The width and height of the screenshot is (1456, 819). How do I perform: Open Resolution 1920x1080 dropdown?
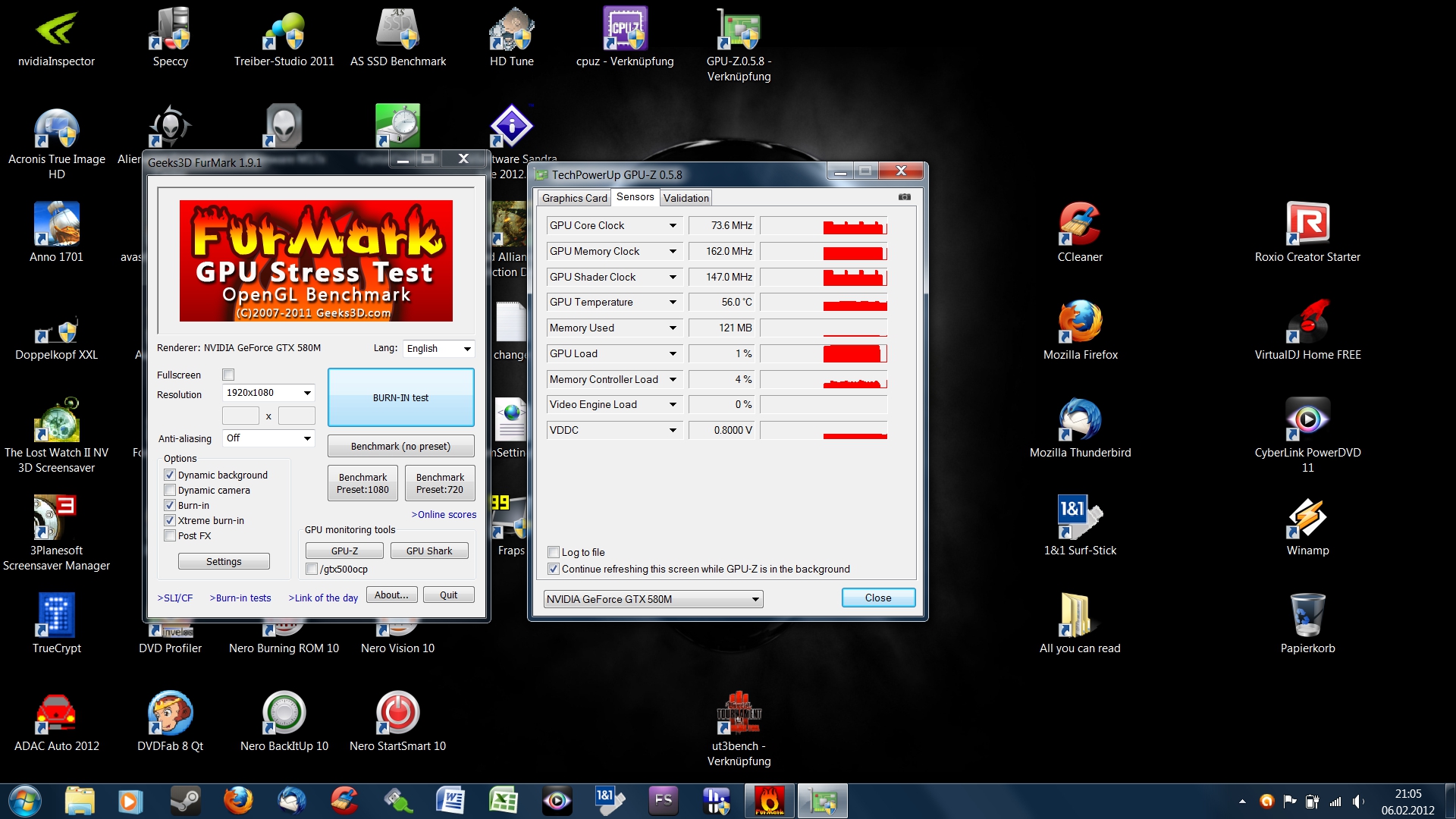pyautogui.click(x=268, y=392)
